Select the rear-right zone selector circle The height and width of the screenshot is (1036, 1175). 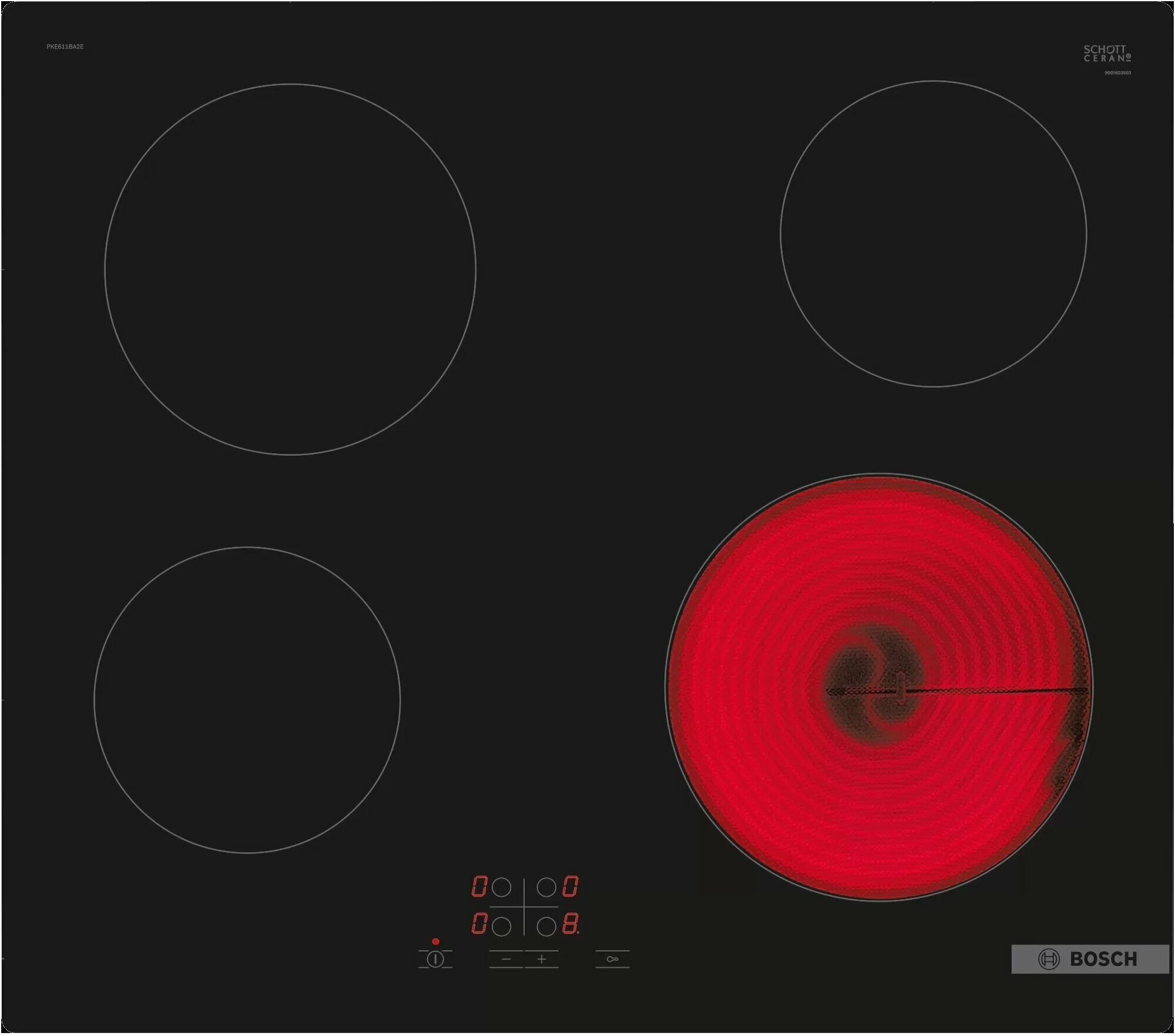tap(546, 887)
